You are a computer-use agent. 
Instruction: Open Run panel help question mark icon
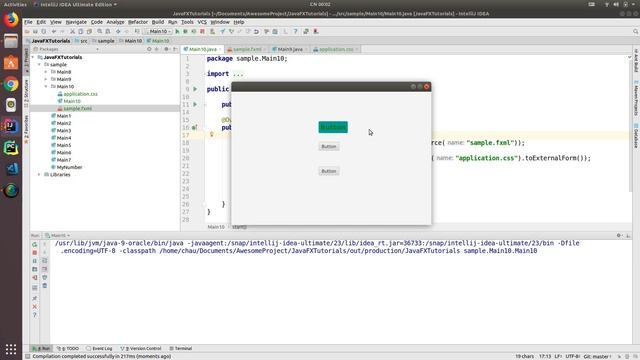35,315
